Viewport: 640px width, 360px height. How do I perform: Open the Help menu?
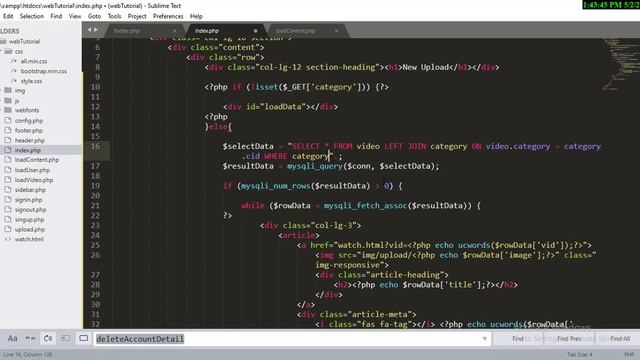196,16
